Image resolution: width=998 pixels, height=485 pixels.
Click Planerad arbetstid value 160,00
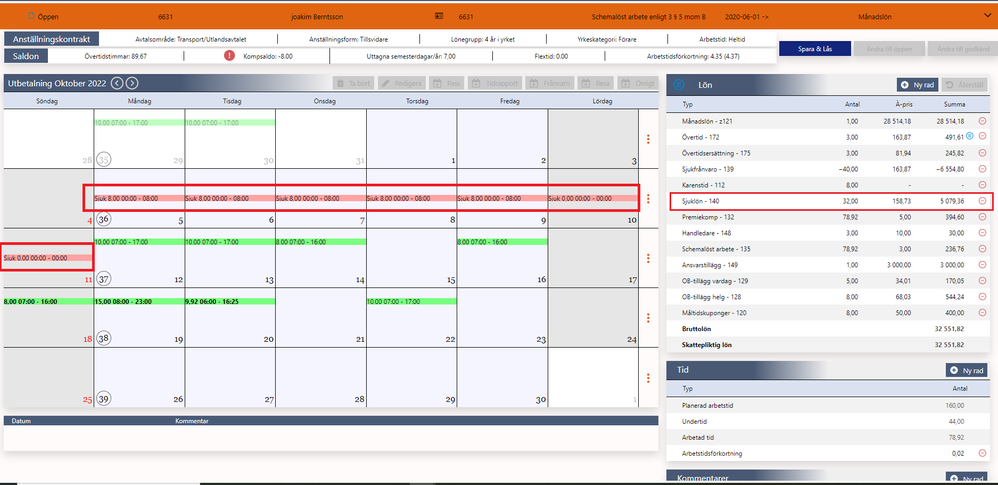pos(955,405)
